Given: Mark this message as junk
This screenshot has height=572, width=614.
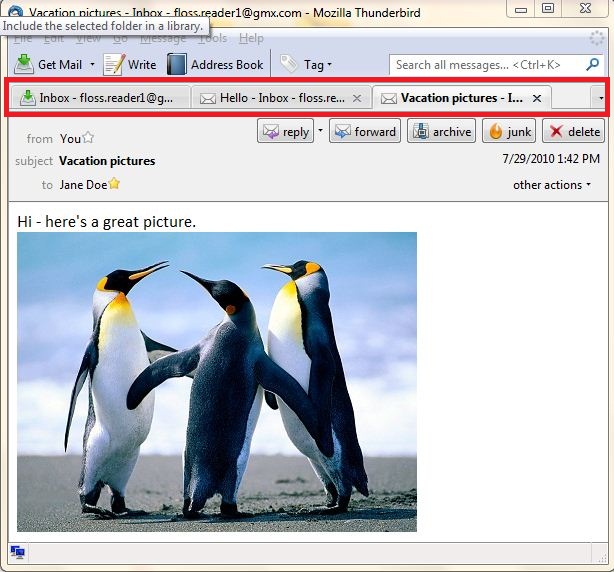Looking at the screenshot, I should (x=509, y=132).
